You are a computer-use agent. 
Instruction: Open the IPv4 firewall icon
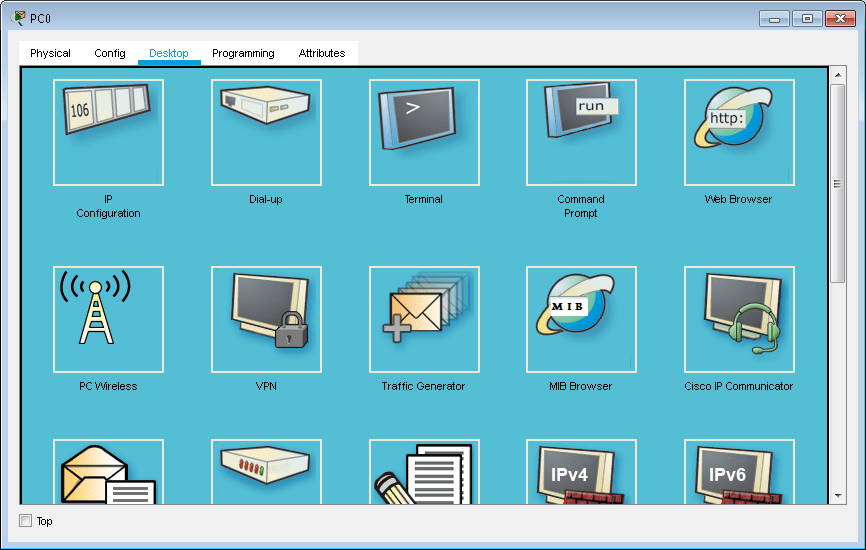[581, 472]
